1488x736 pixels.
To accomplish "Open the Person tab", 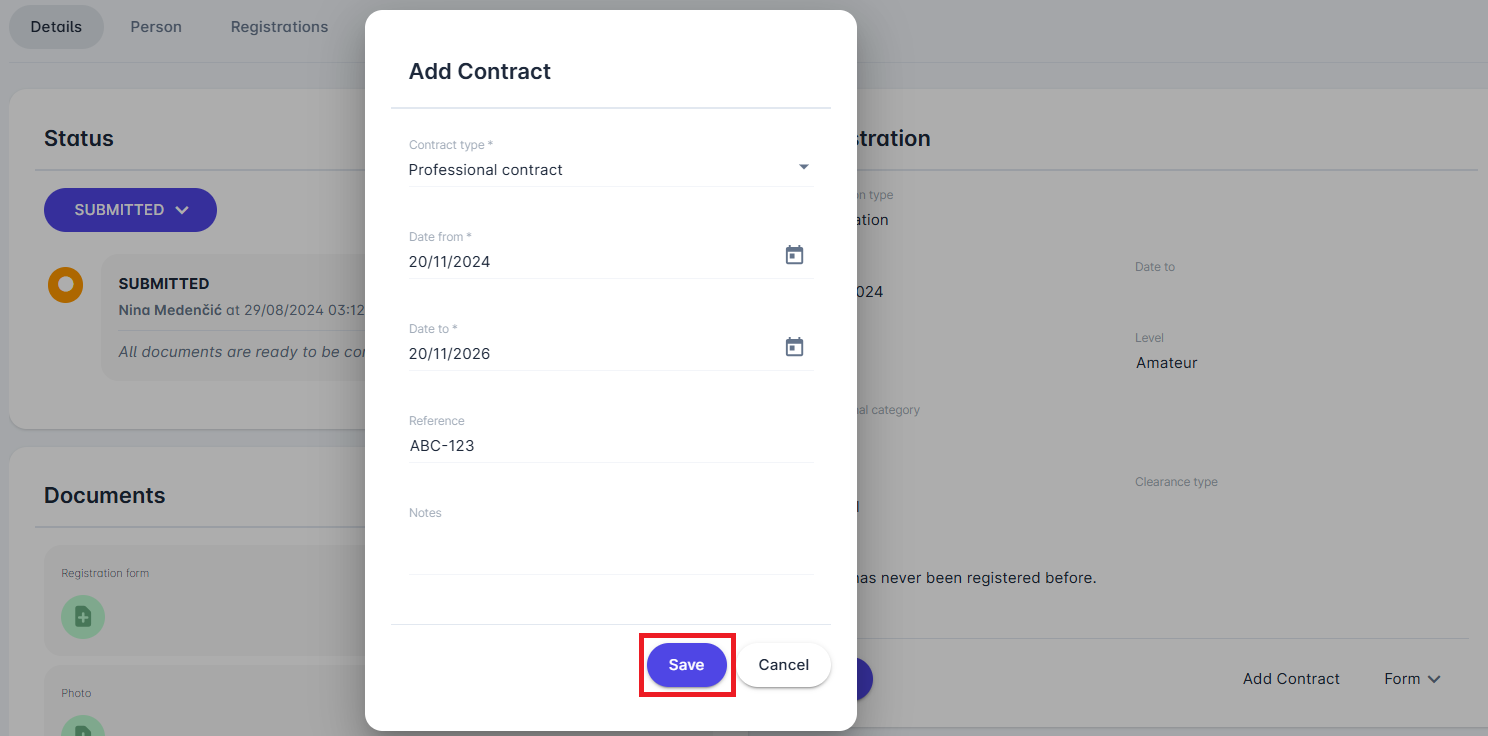I will tap(156, 27).
